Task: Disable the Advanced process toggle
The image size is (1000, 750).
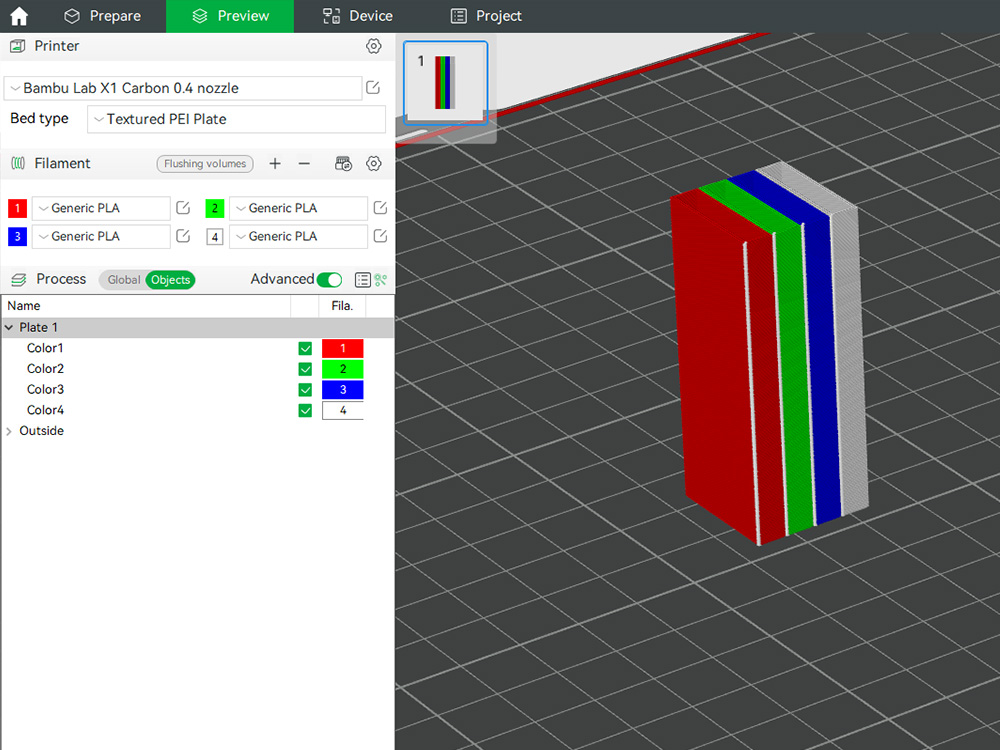Action: click(x=330, y=280)
